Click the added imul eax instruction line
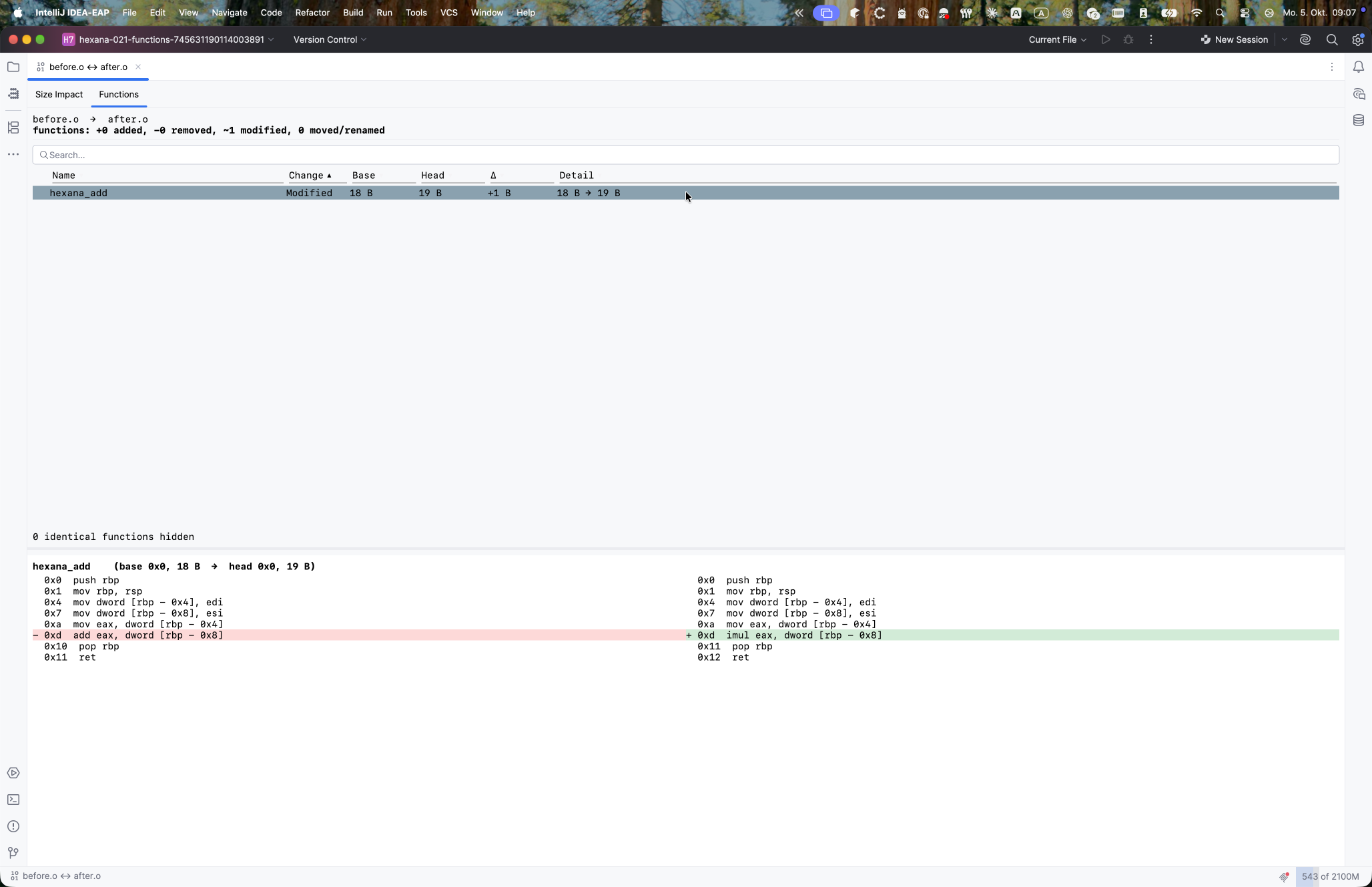1372x887 pixels. [1012, 635]
